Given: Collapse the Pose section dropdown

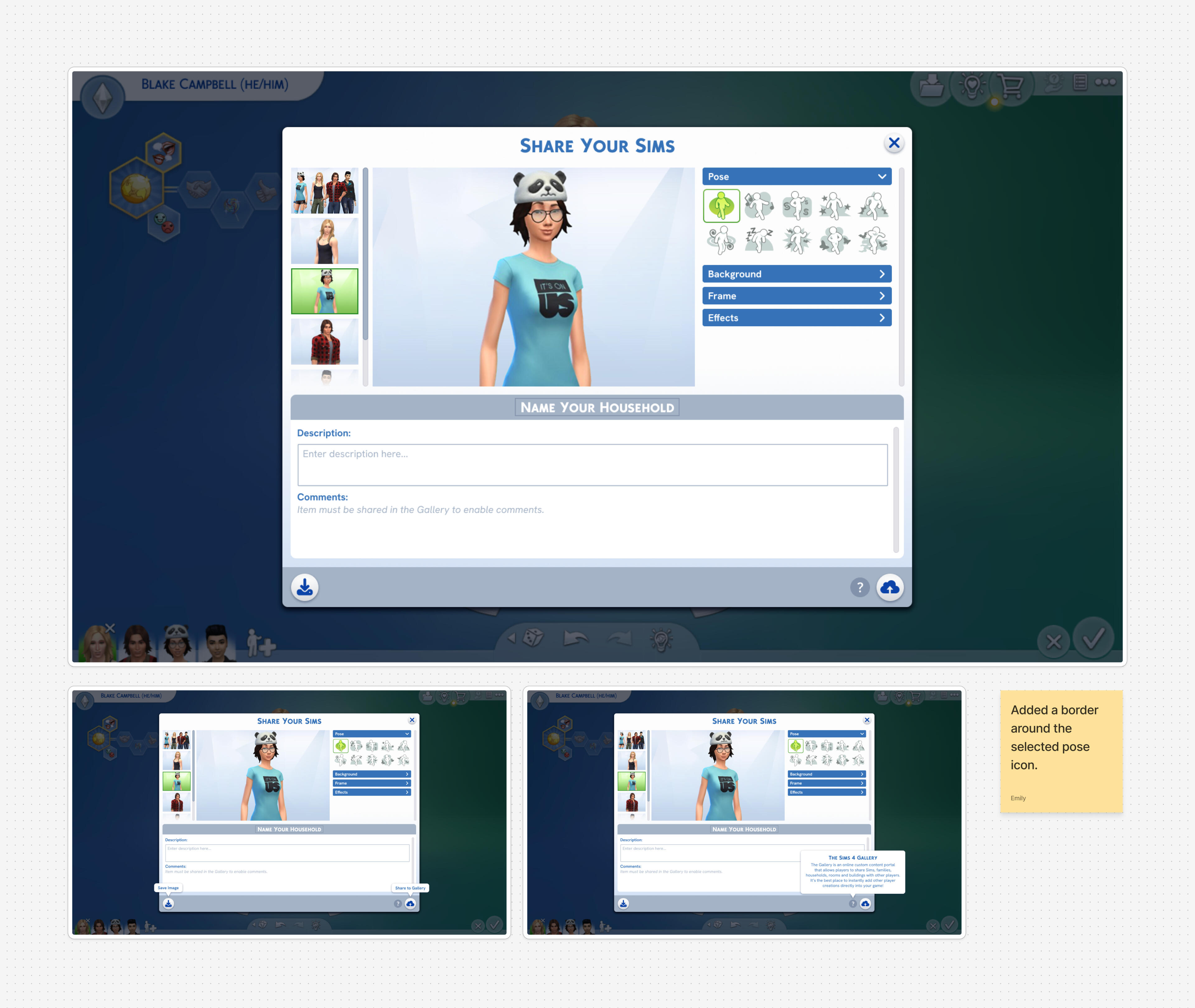Looking at the screenshot, I should point(796,177).
